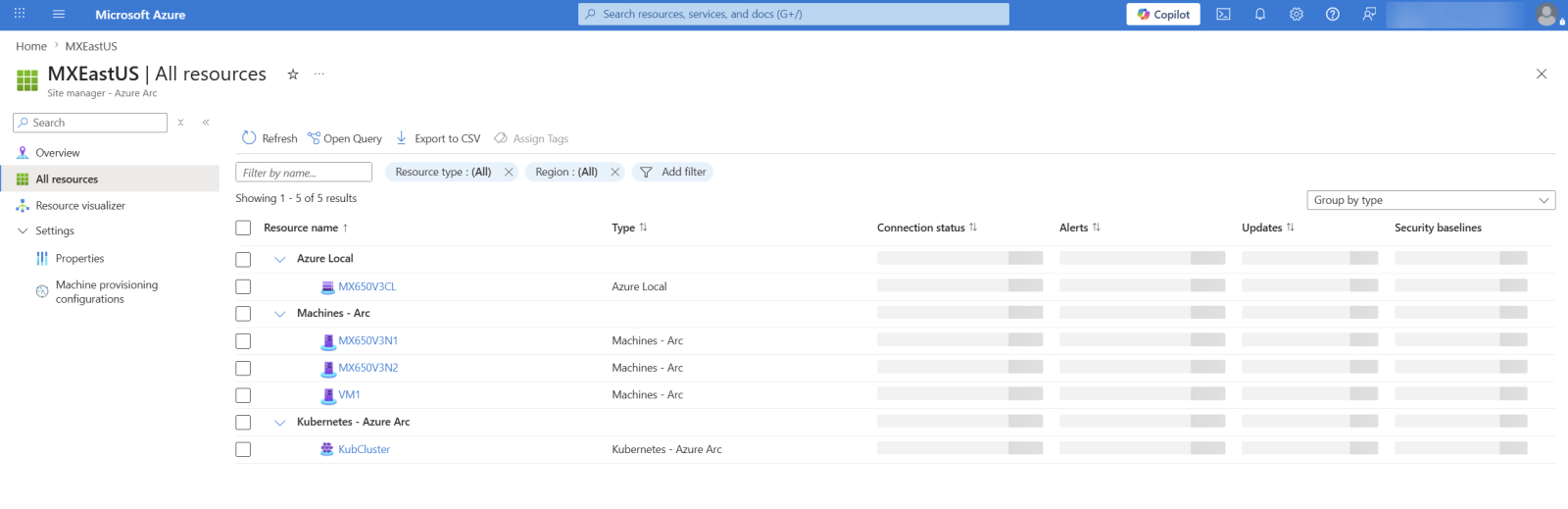Collapse the Azure Local group chevron

click(279, 259)
